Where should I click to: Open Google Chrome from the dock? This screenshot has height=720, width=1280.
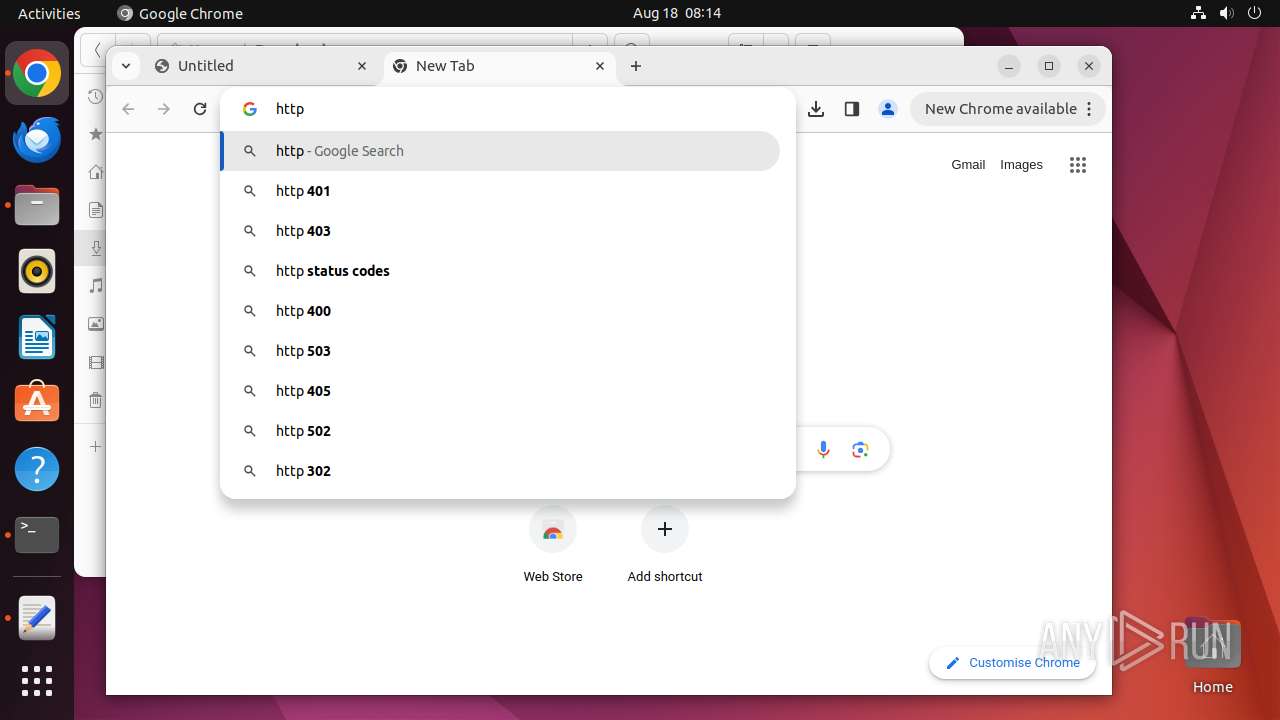pos(37,74)
